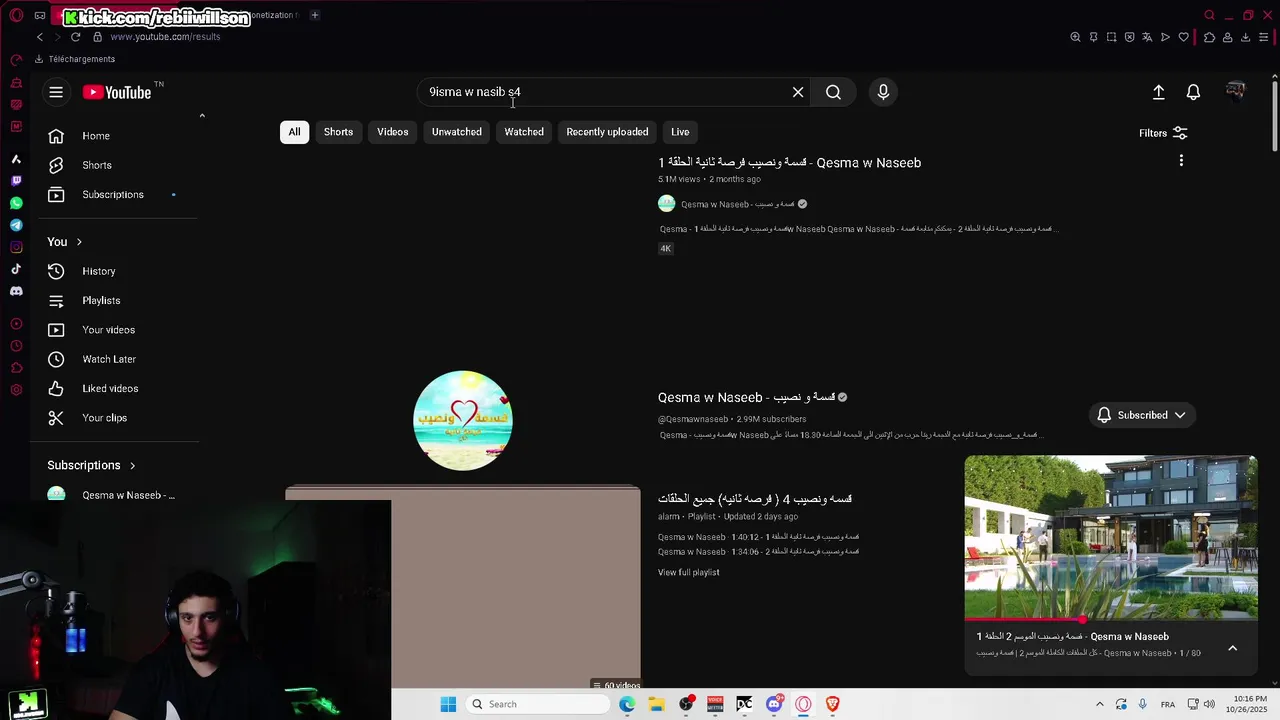Click the snapshot selection toolbar icon
The image size is (1280, 720).
(1111, 37)
